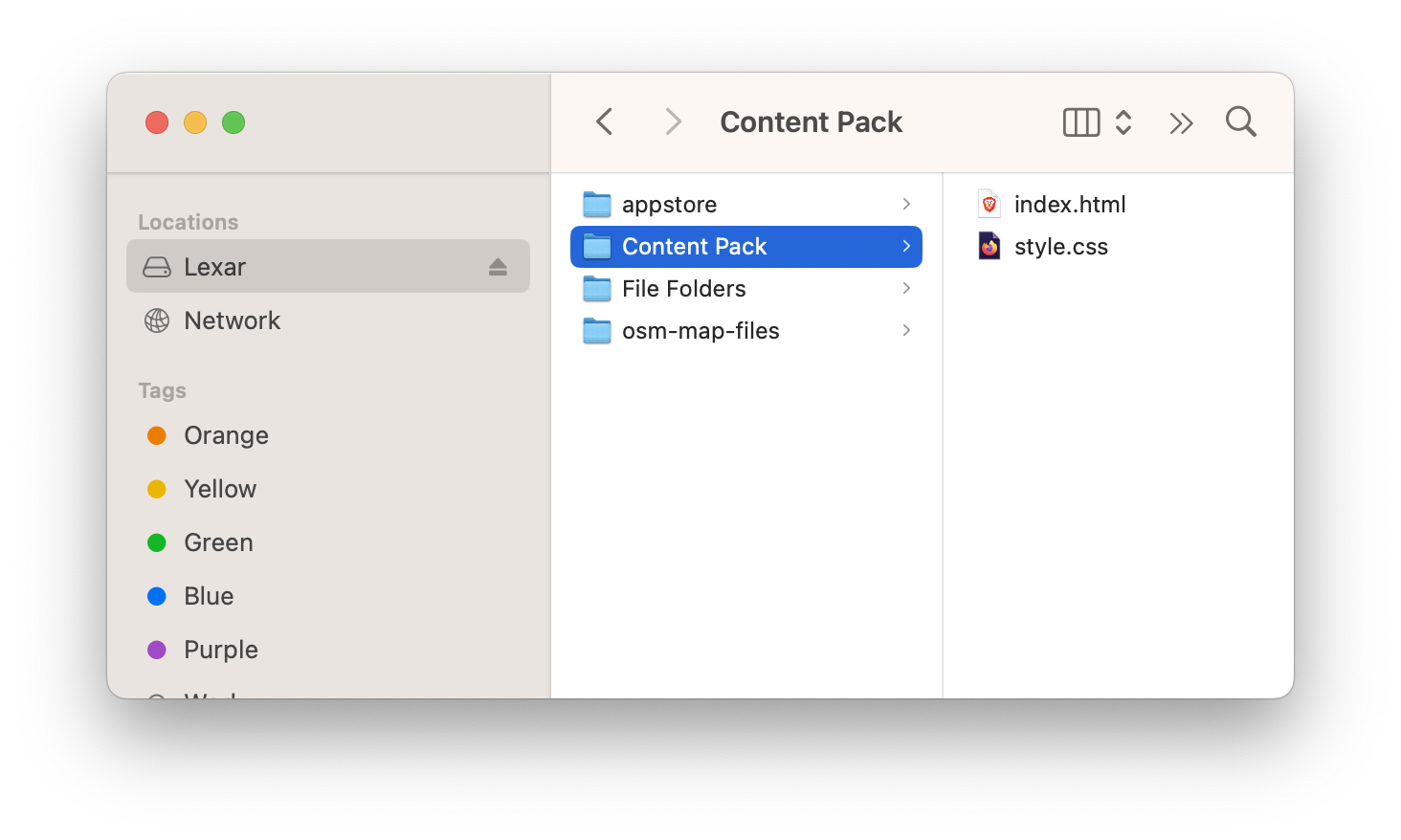
Task: Select the Content Pack folder row
Action: pos(694,247)
